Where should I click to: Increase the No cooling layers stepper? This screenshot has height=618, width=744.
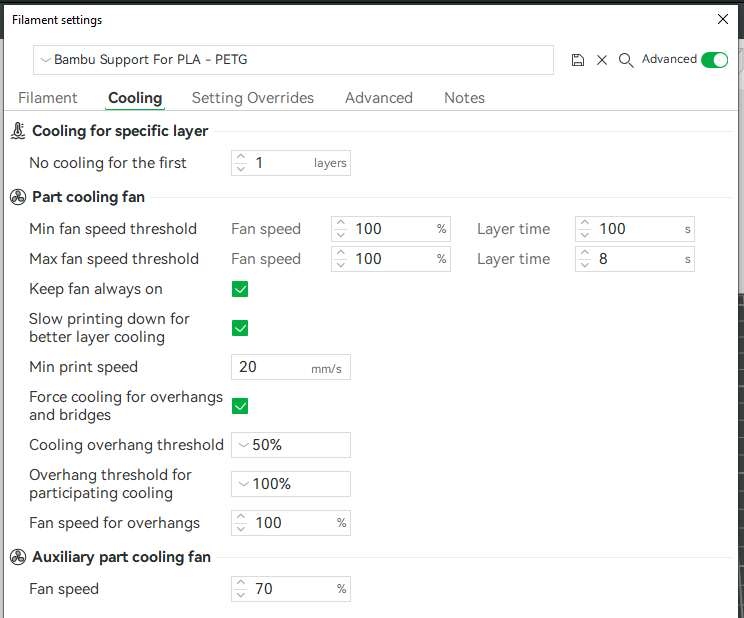click(x=240, y=157)
